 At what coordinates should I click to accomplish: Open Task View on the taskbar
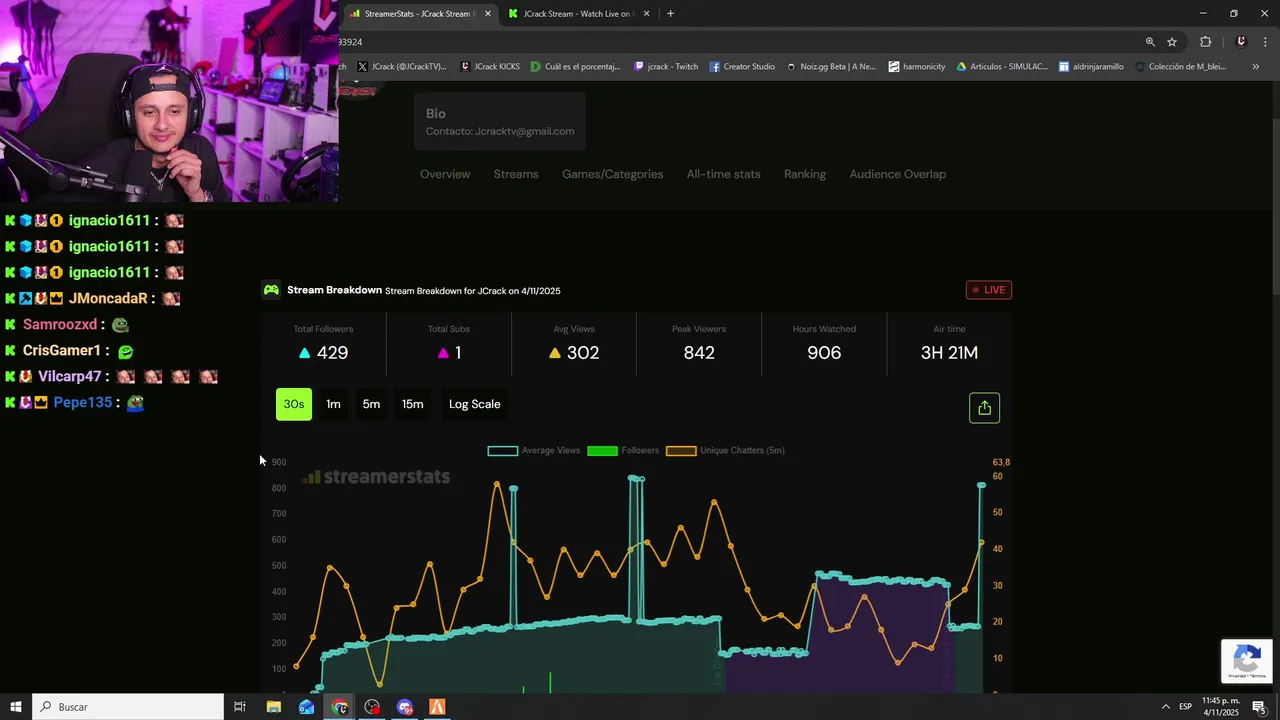point(240,707)
